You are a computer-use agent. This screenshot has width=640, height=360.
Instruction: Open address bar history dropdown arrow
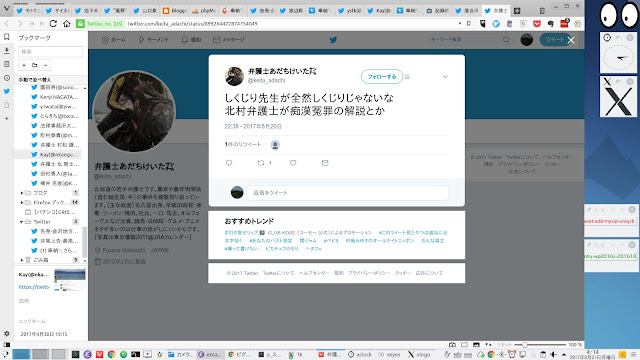click(460, 24)
